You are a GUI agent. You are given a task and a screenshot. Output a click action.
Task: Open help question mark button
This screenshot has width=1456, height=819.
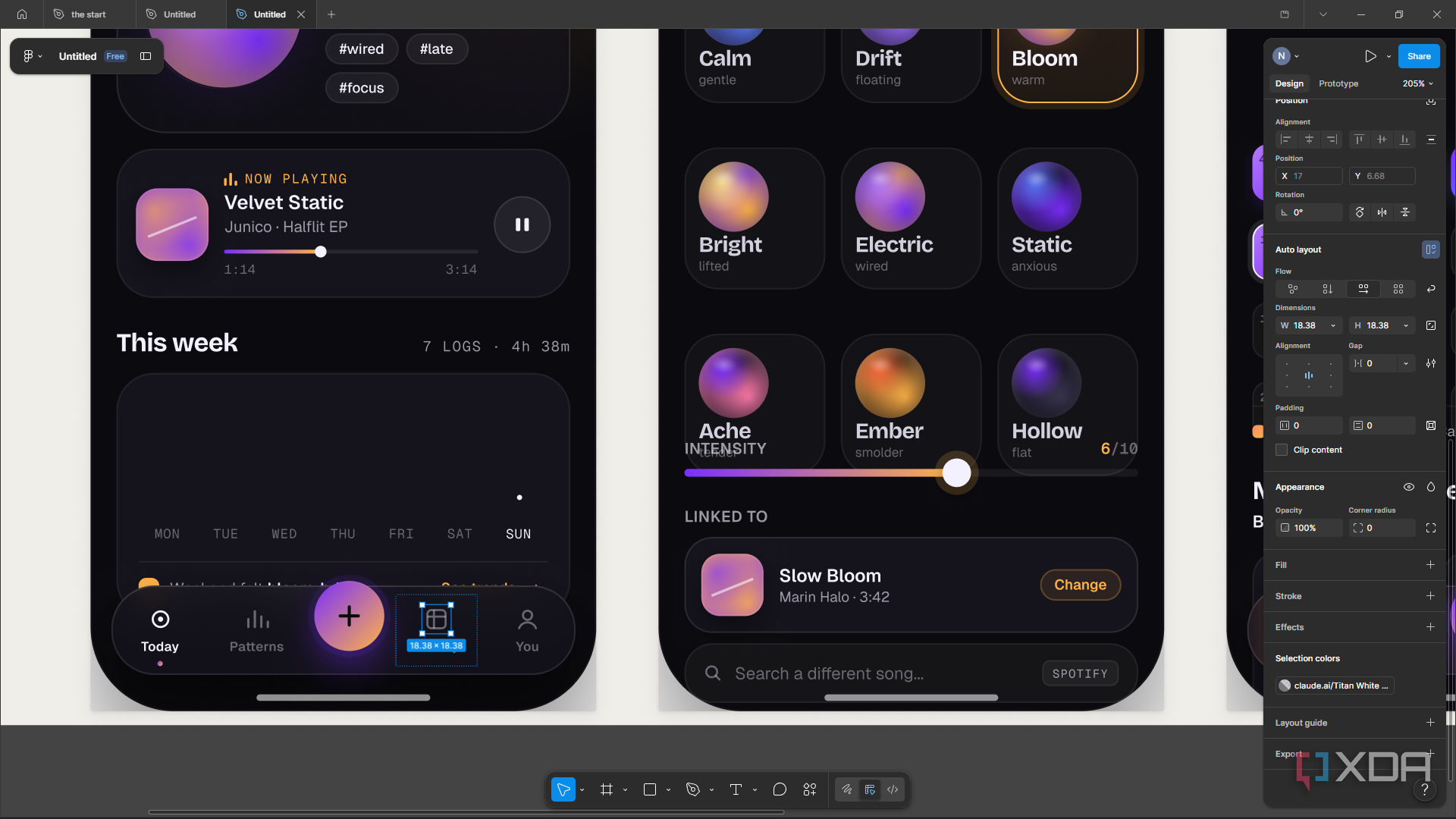(1425, 789)
